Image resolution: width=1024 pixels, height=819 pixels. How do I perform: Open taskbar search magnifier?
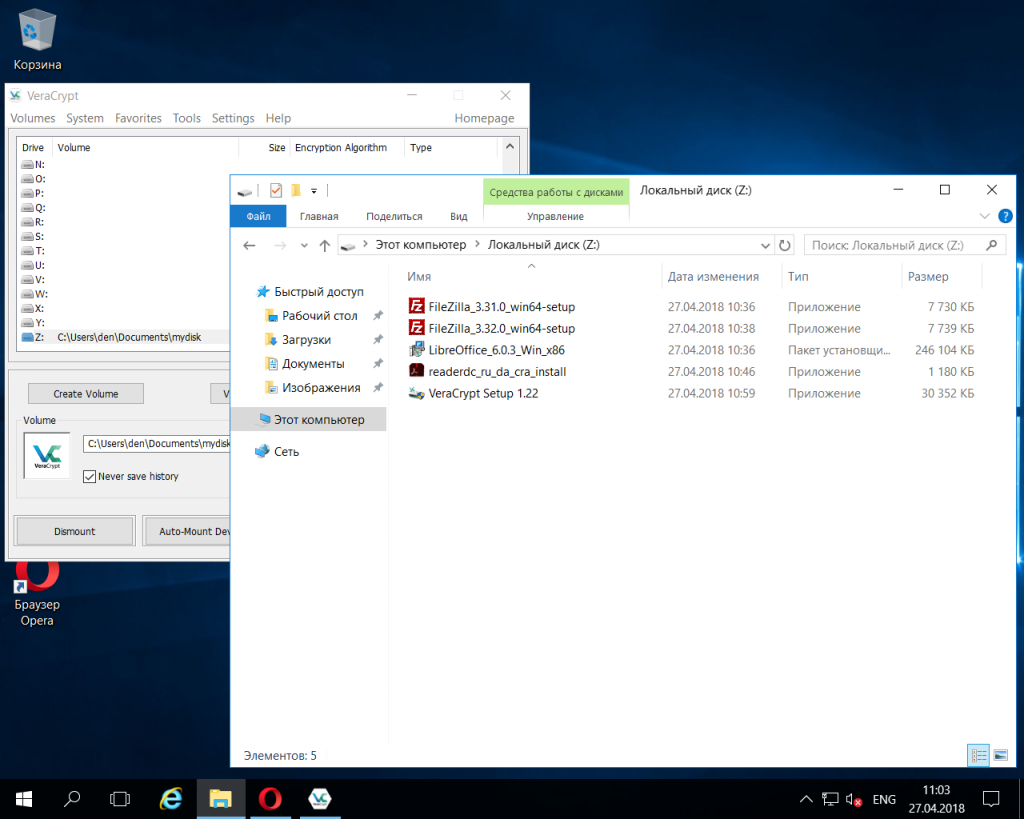tap(72, 799)
